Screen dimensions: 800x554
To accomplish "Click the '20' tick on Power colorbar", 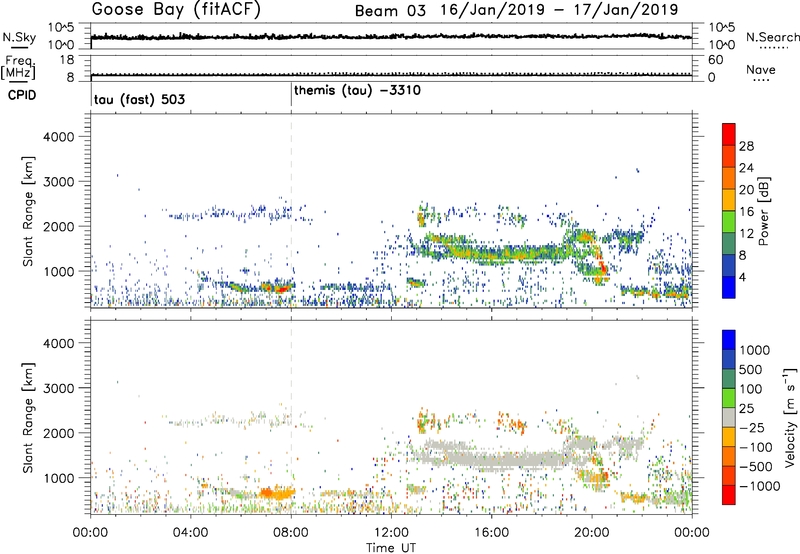I will tap(746, 190).
